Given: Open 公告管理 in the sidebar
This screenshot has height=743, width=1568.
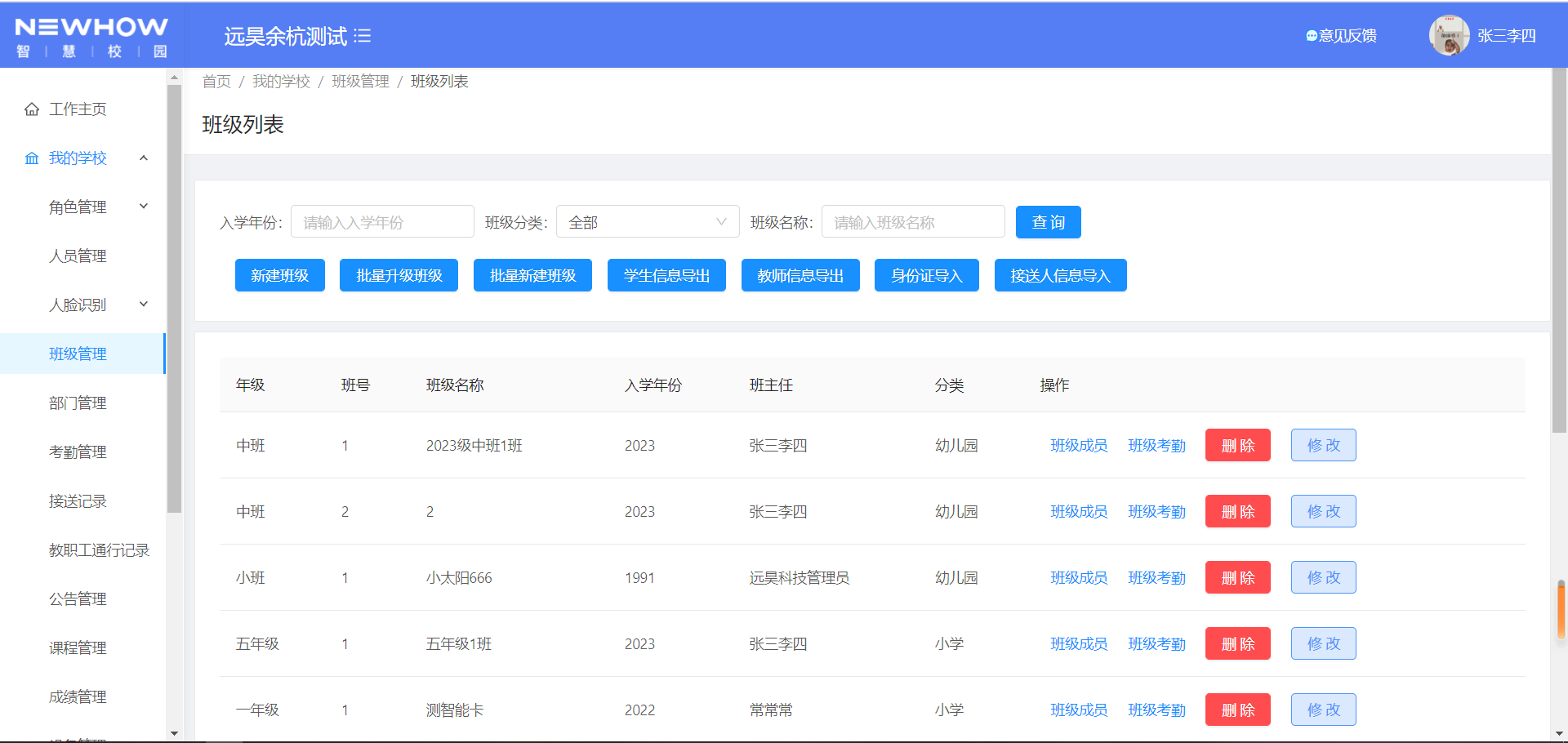Looking at the screenshot, I should 78,599.
